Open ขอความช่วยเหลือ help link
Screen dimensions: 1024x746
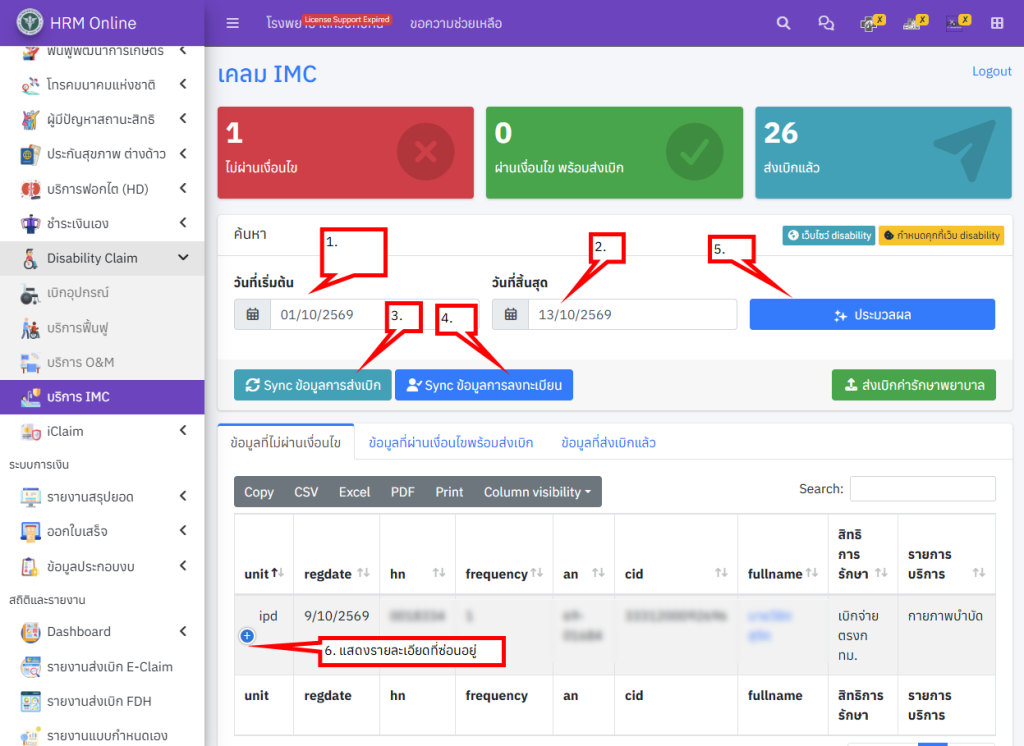click(456, 24)
